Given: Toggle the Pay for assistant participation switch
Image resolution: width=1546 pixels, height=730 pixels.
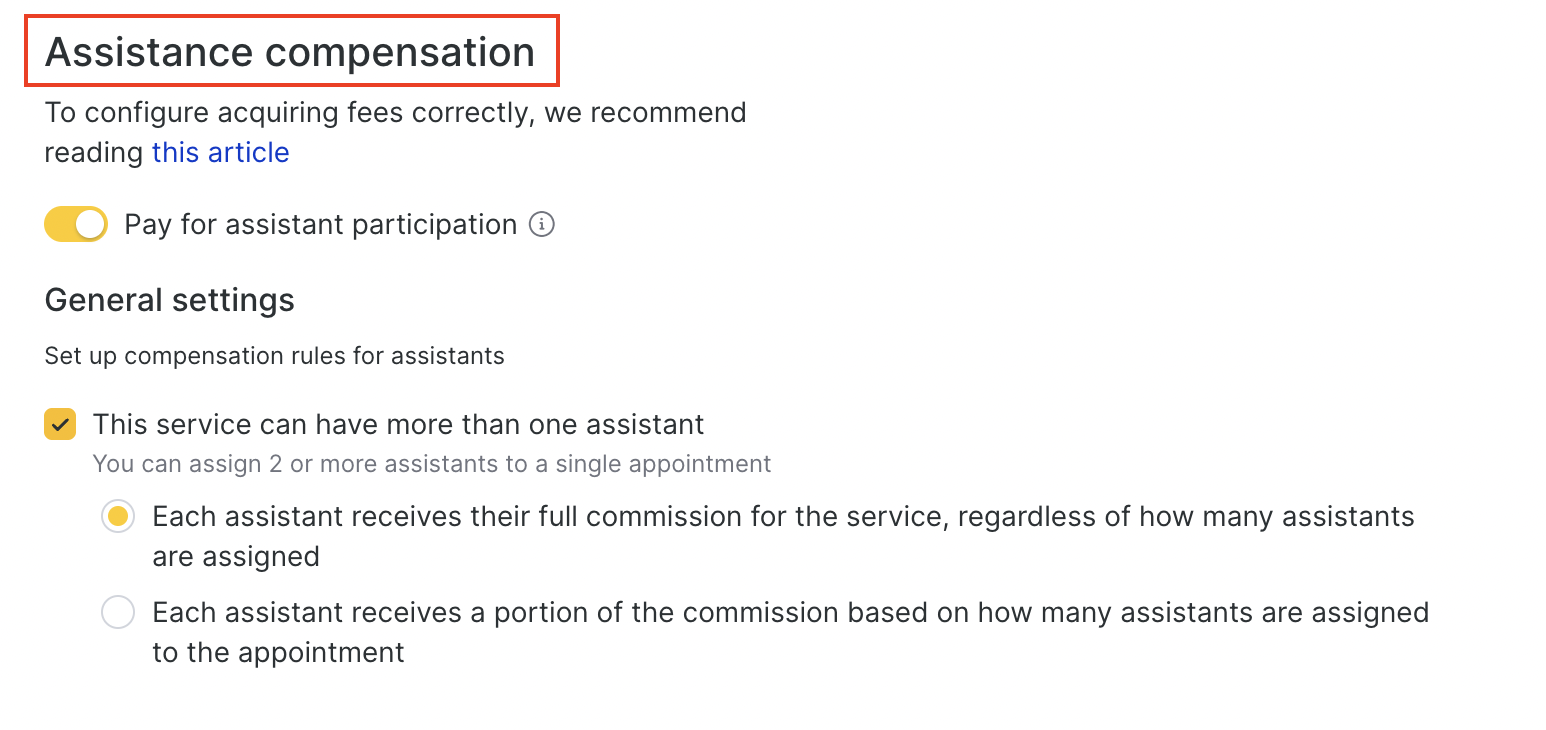Looking at the screenshot, I should pyautogui.click(x=75, y=224).
